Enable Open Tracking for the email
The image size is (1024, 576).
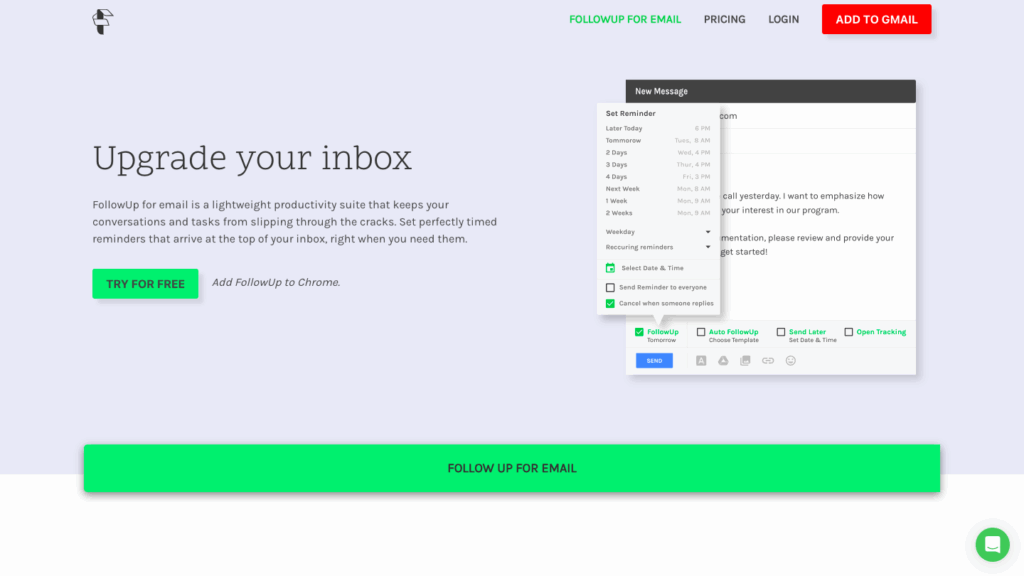pos(847,332)
